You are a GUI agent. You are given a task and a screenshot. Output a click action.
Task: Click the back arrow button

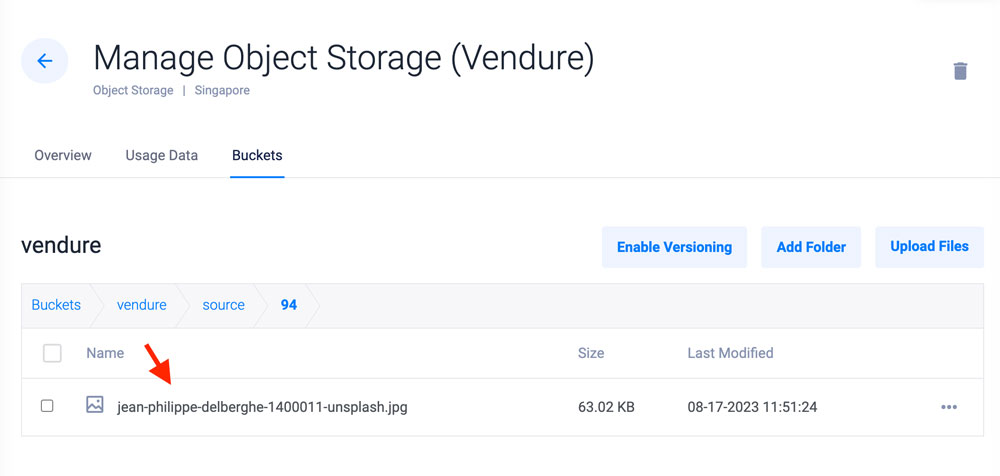point(45,61)
